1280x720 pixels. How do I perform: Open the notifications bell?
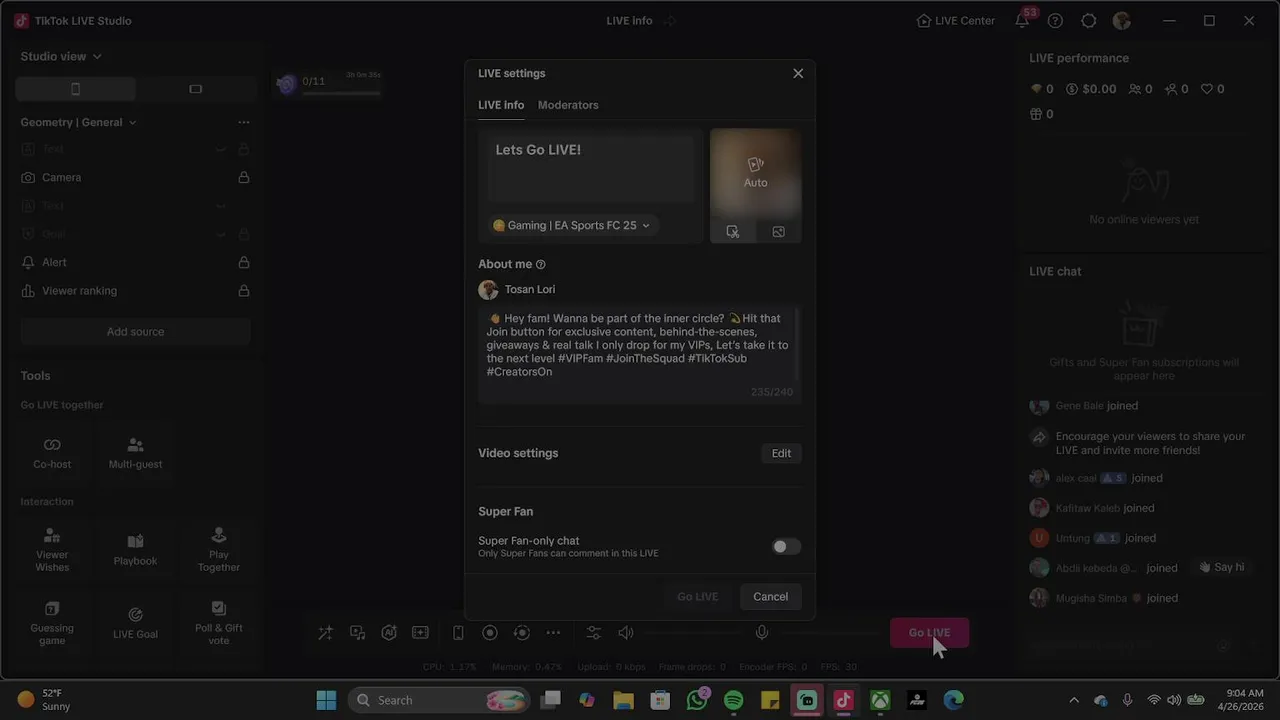click(x=1022, y=21)
